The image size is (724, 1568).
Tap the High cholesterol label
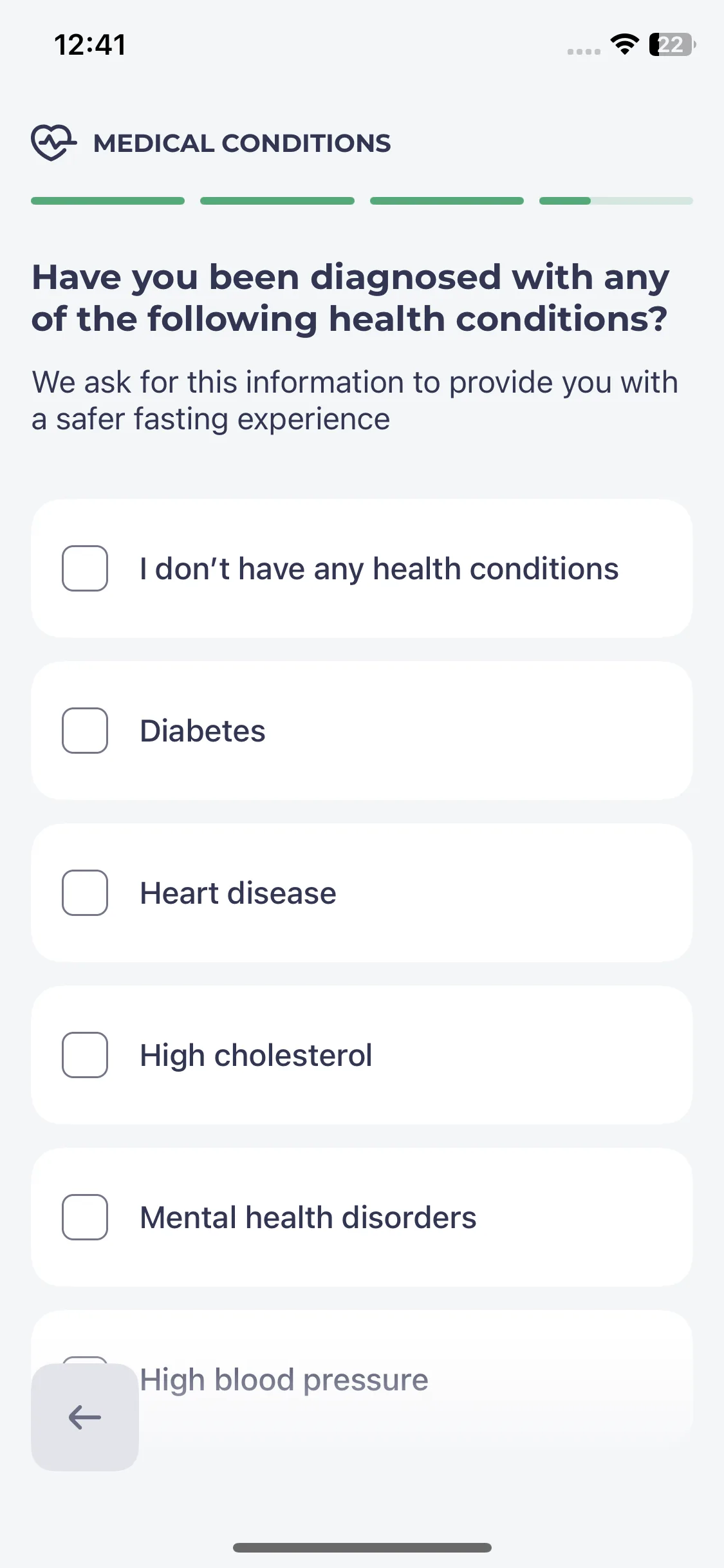pos(256,1056)
